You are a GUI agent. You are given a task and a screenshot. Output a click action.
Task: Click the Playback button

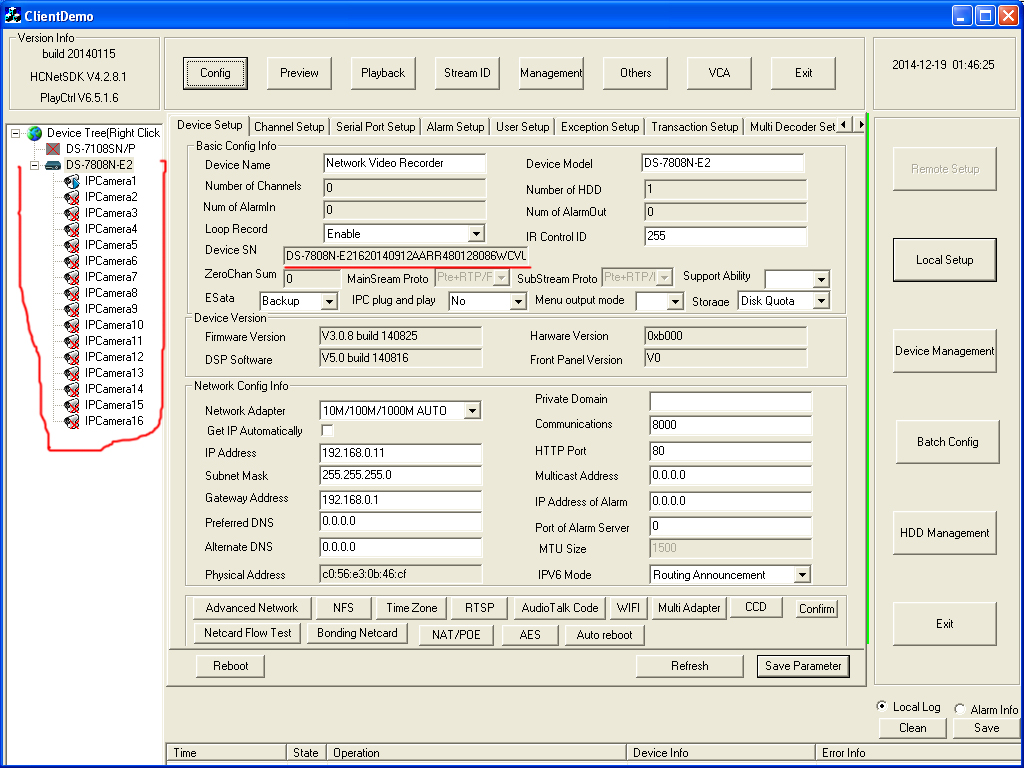pyautogui.click(x=383, y=73)
